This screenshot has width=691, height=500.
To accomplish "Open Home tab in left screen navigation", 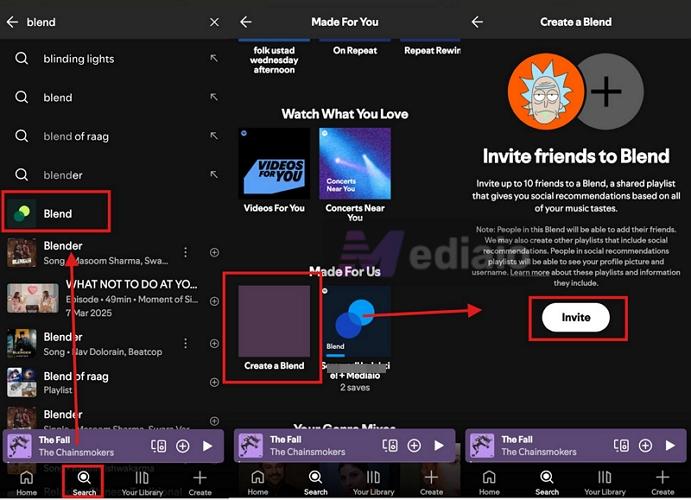I will pos(26,482).
